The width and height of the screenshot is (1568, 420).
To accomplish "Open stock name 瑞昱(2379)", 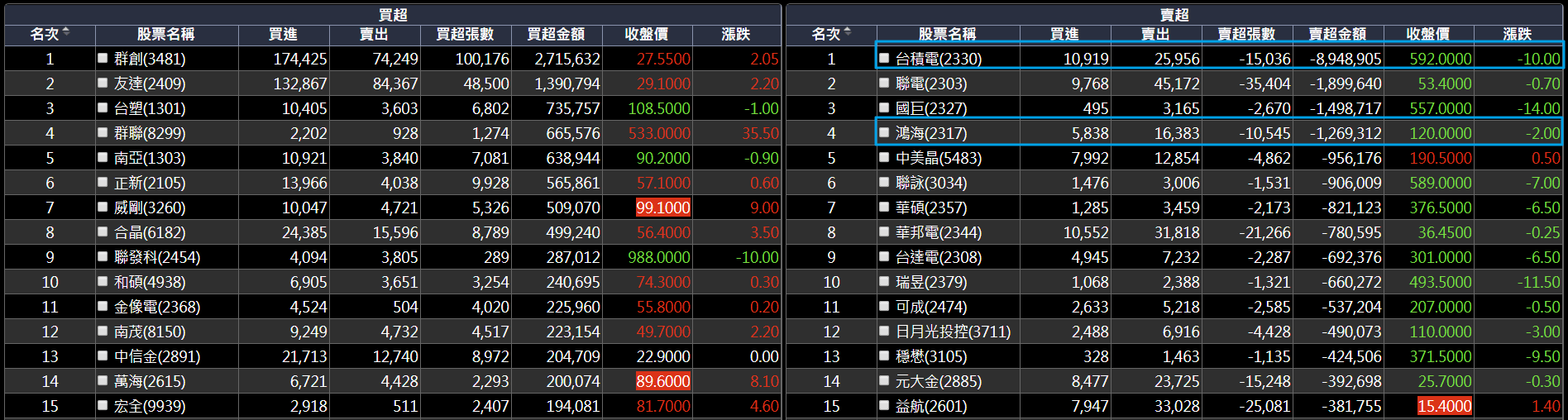I will (931, 282).
